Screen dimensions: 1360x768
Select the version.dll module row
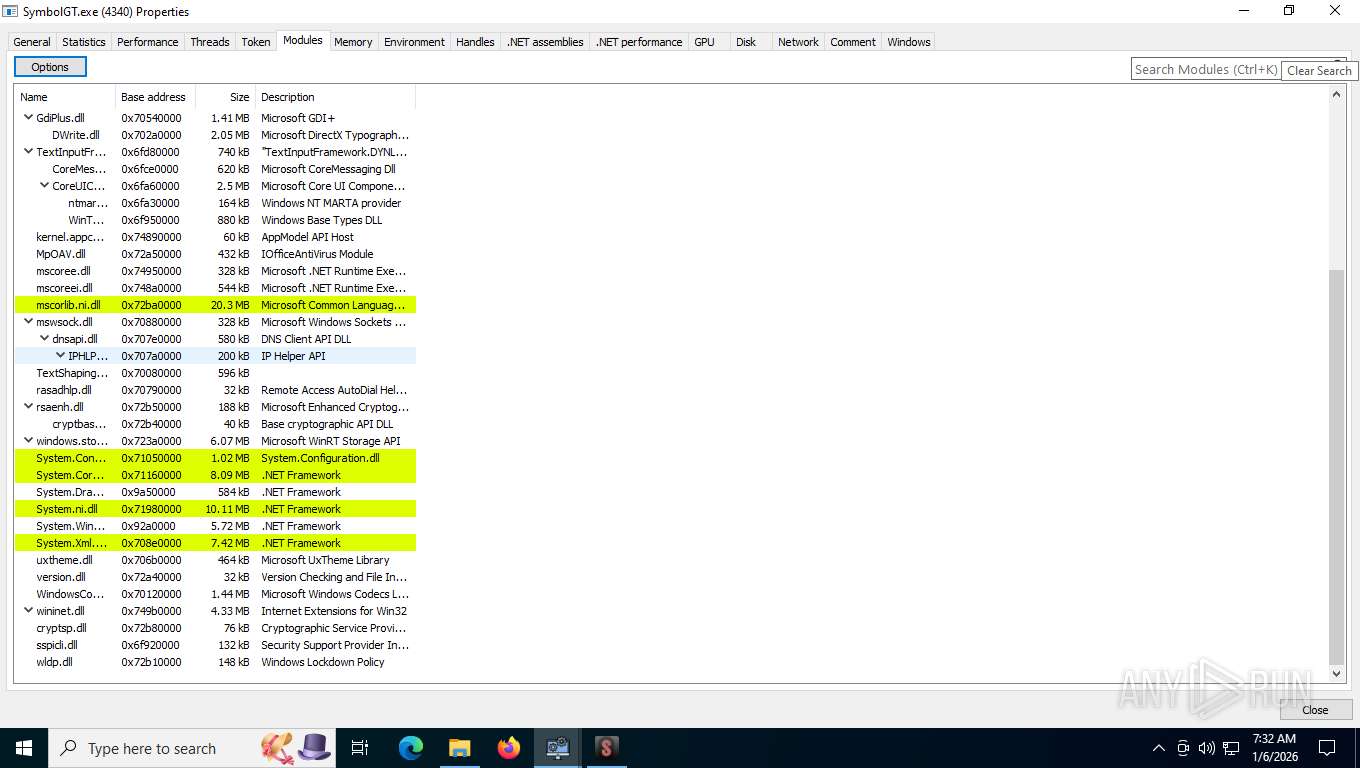pos(215,577)
